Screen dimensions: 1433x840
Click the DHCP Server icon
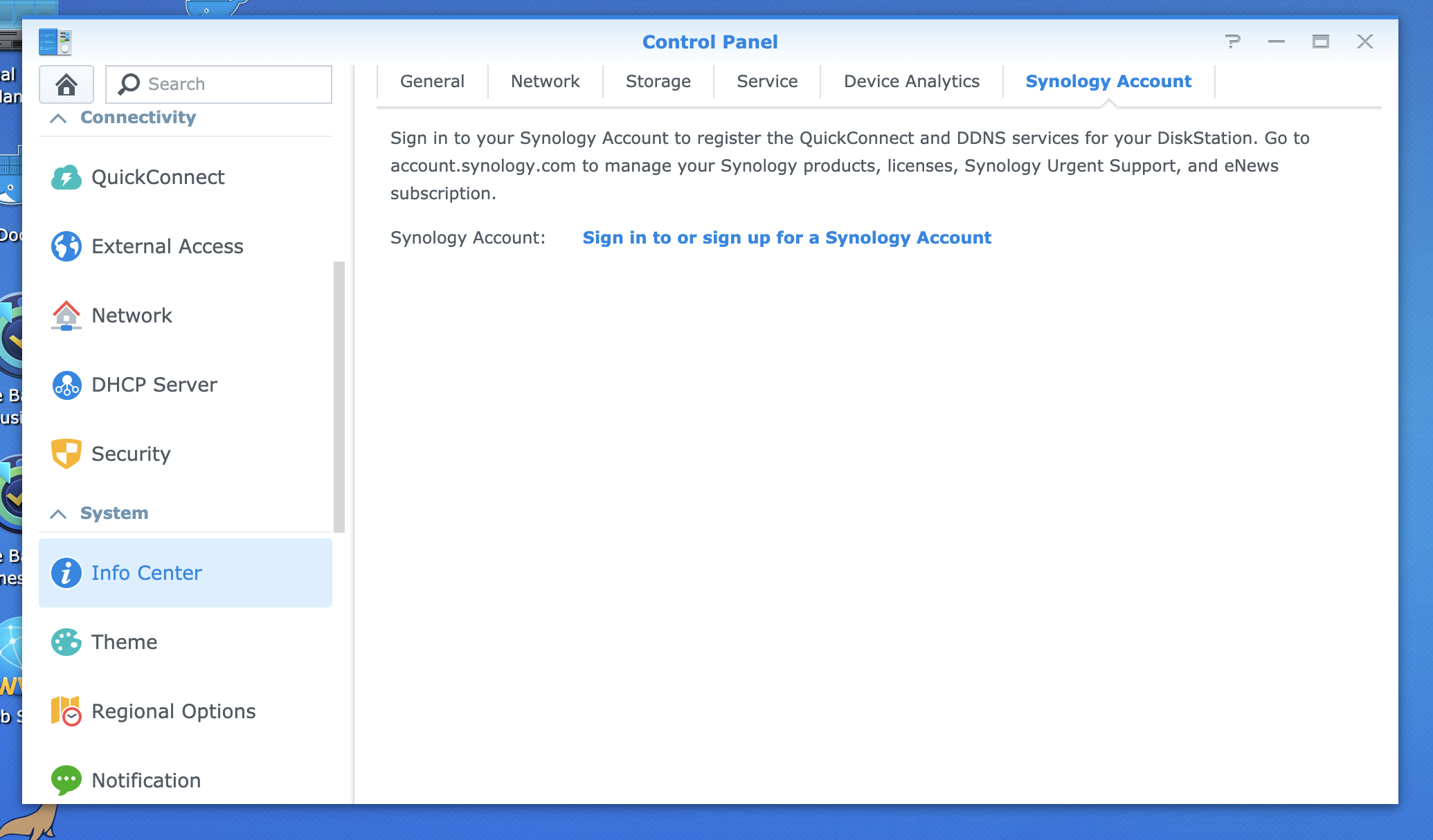click(x=66, y=384)
